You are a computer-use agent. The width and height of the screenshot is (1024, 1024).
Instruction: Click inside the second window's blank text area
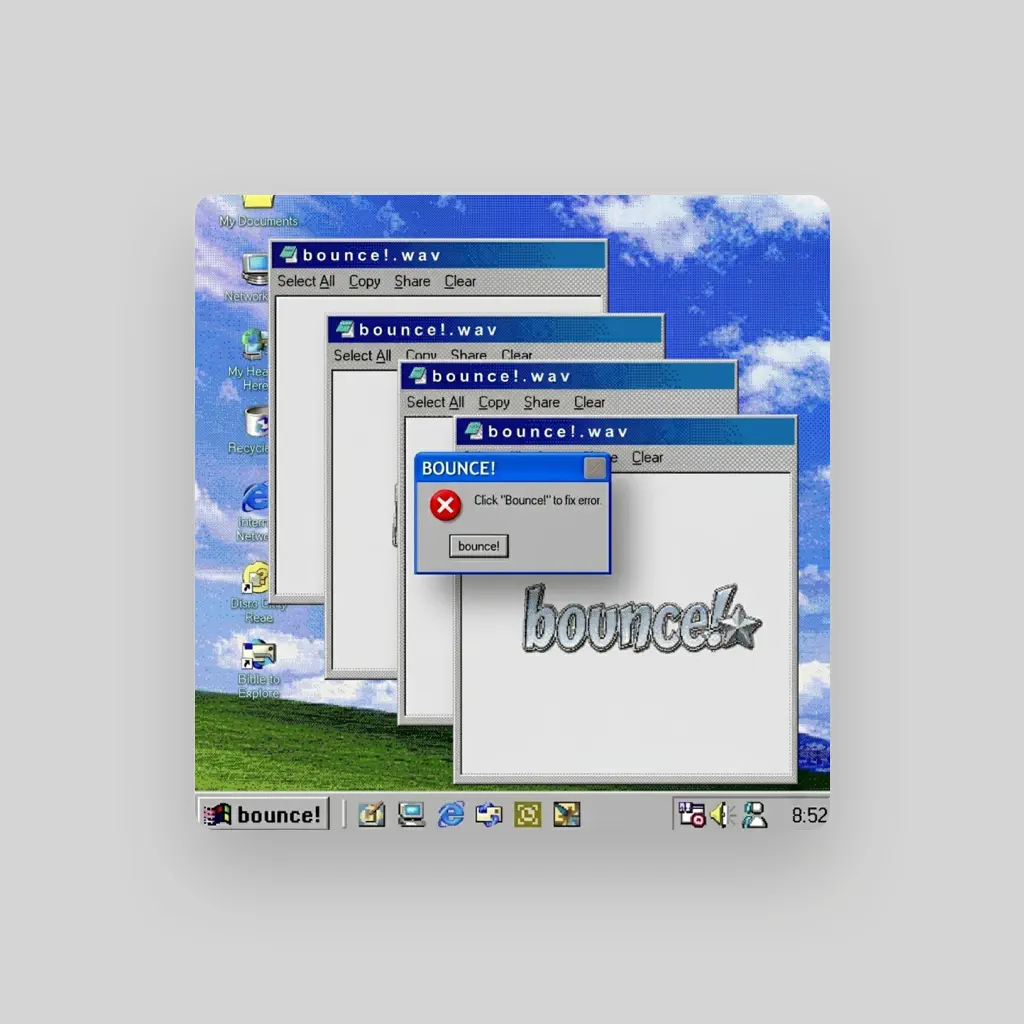[364, 522]
